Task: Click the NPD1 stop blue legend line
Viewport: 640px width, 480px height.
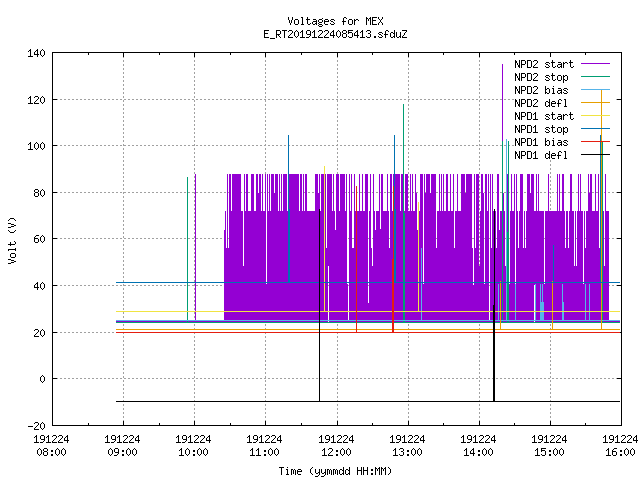Action: point(595,129)
